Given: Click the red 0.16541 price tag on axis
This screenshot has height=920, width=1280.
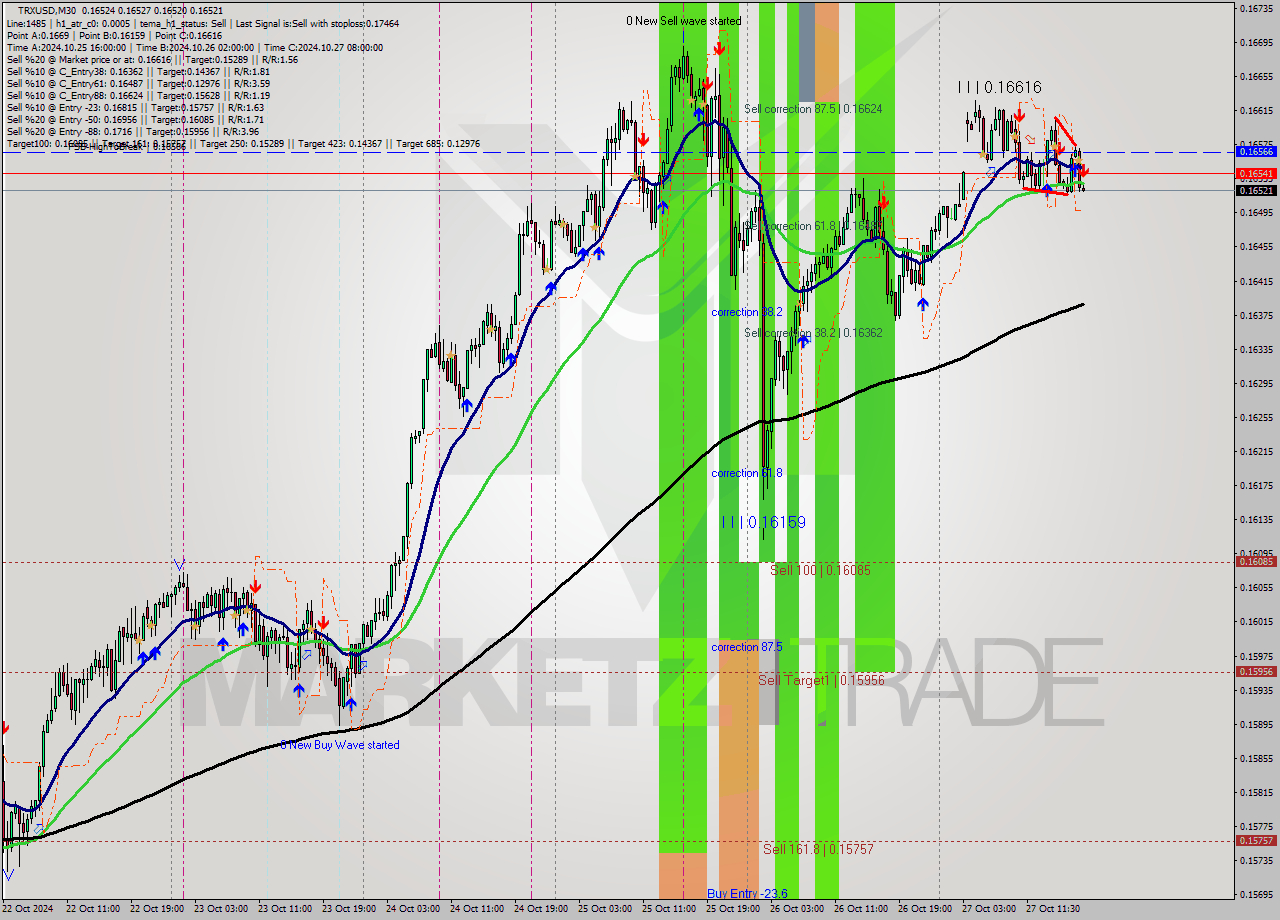Looking at the screenshot, I should click(1256, 174).
